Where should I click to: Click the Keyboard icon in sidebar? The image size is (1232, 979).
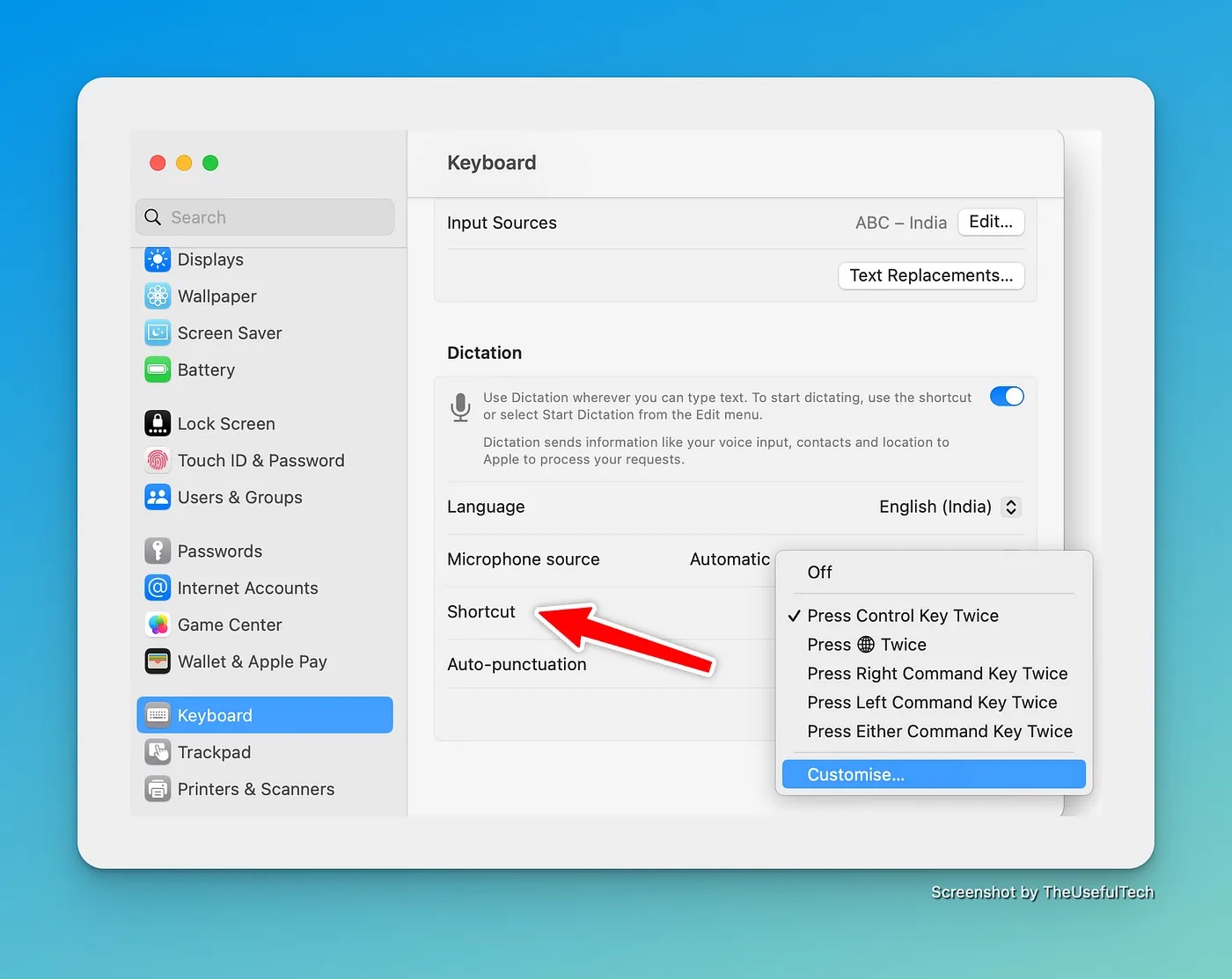[158, 715]
